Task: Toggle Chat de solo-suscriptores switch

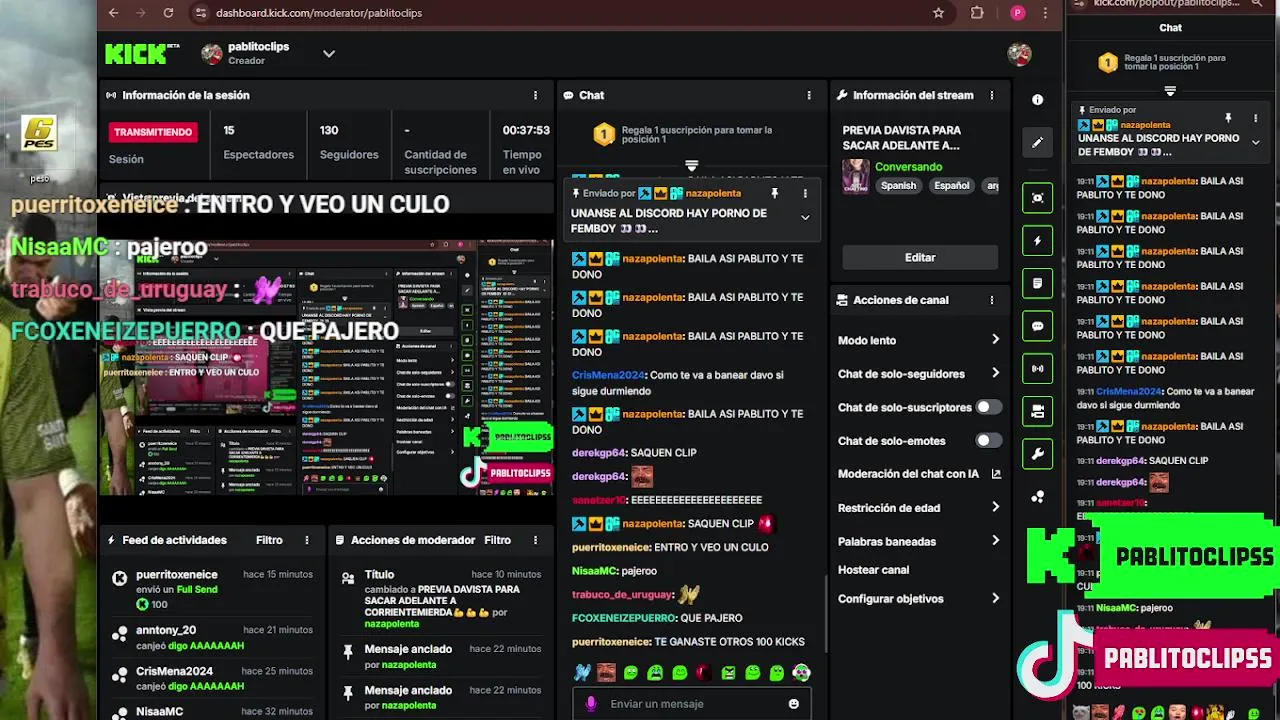Action: [x=988, y=407]
